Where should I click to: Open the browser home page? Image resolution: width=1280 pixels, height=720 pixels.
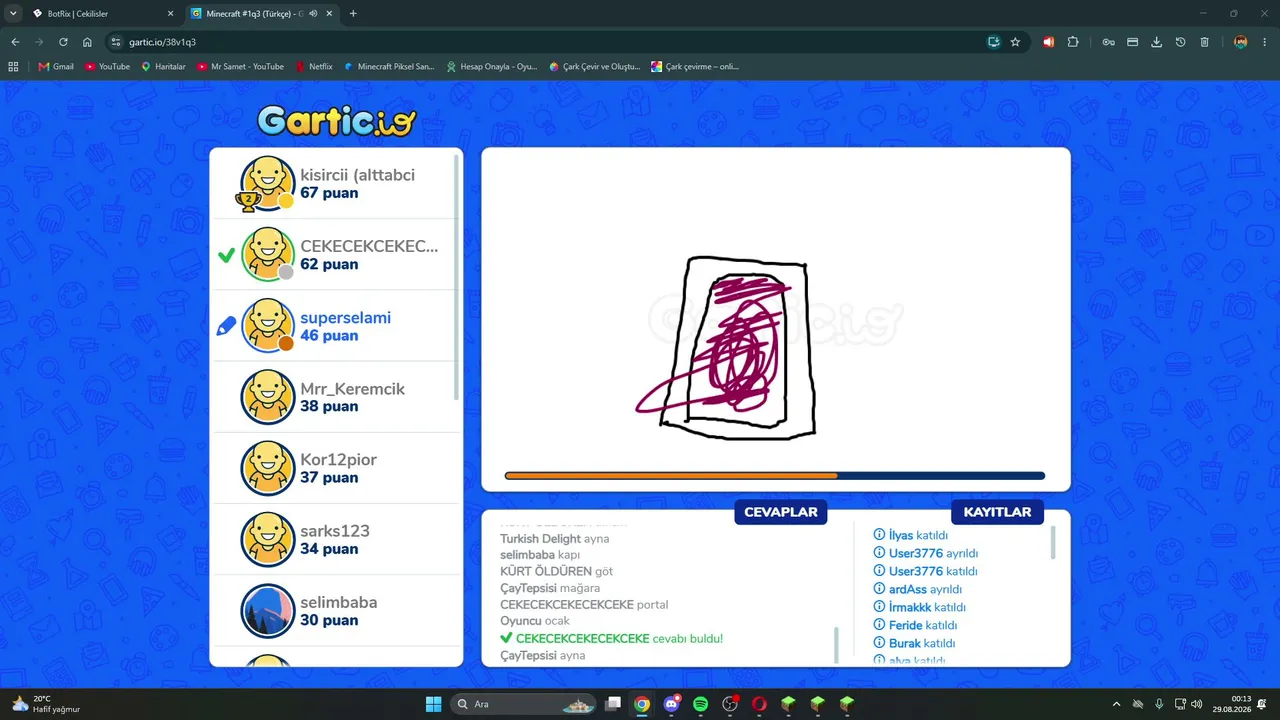point(87,42)
